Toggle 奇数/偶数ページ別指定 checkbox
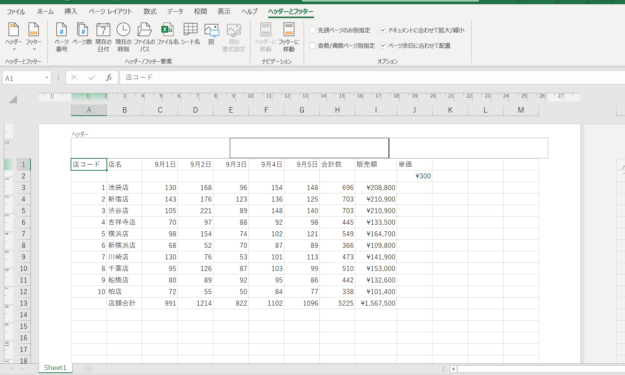Screen dimensions: 625x375 [x=313, y=45]
